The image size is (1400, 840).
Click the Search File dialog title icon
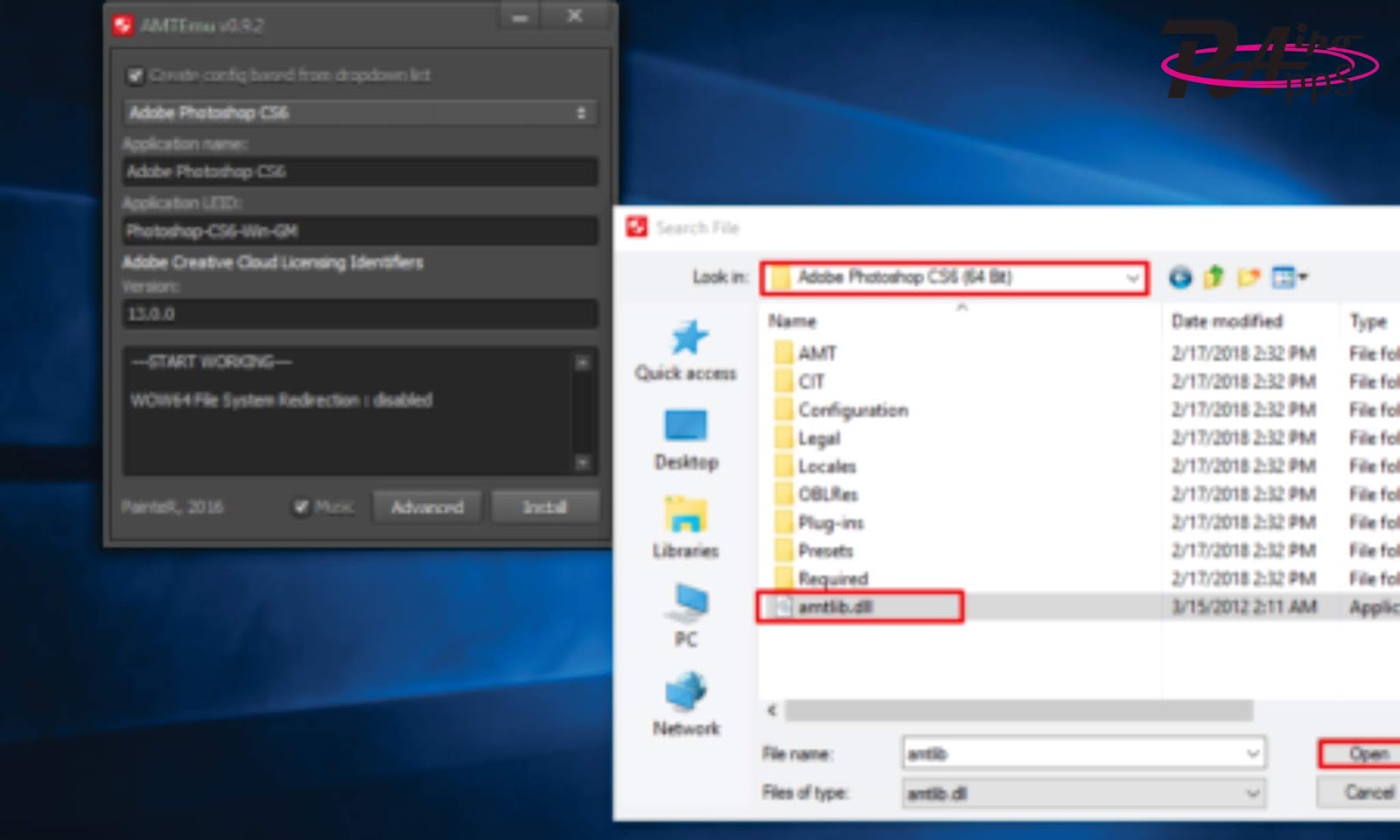pos(636,227)
